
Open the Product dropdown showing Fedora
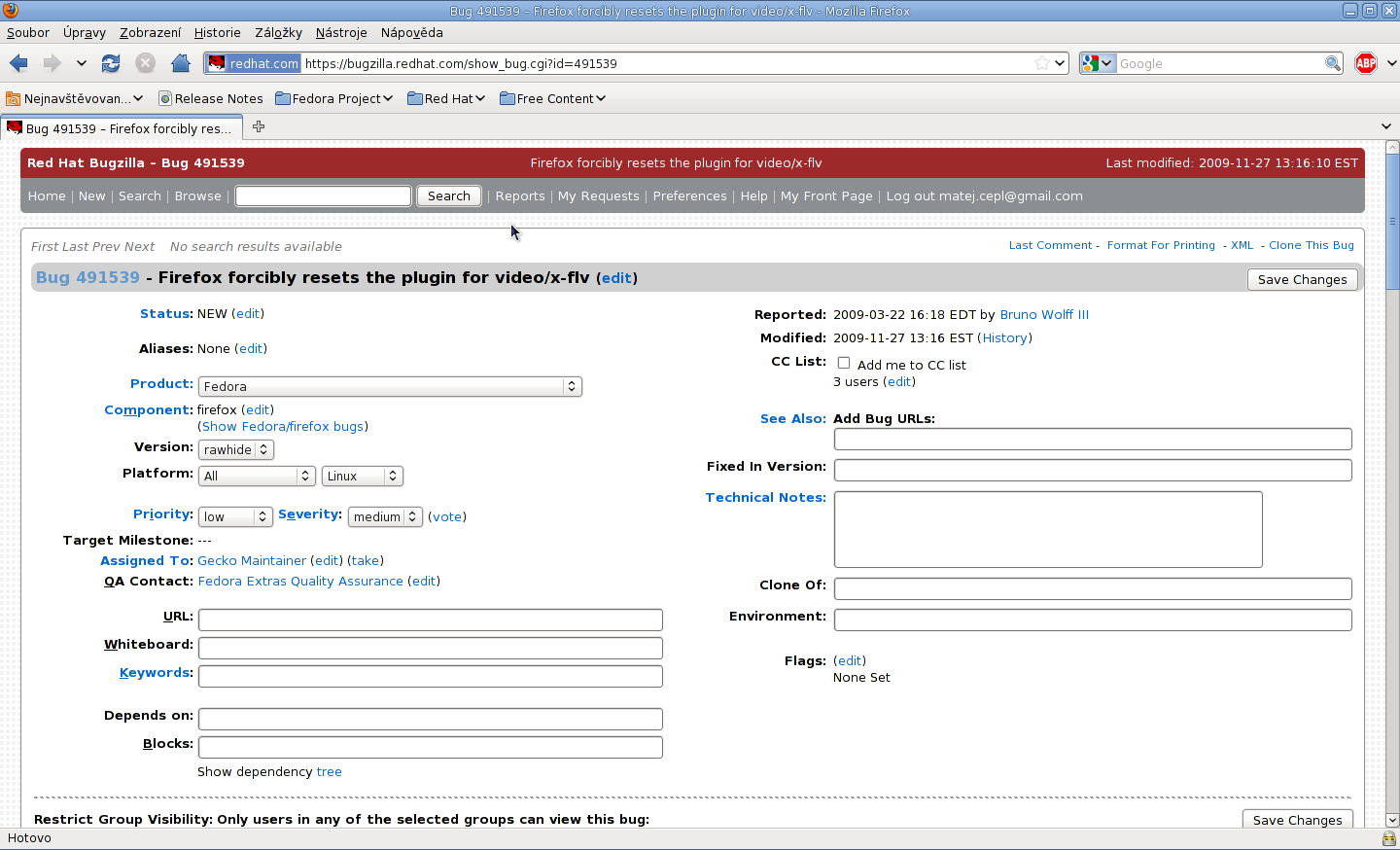pyautogui.click(x=390, y=386)
